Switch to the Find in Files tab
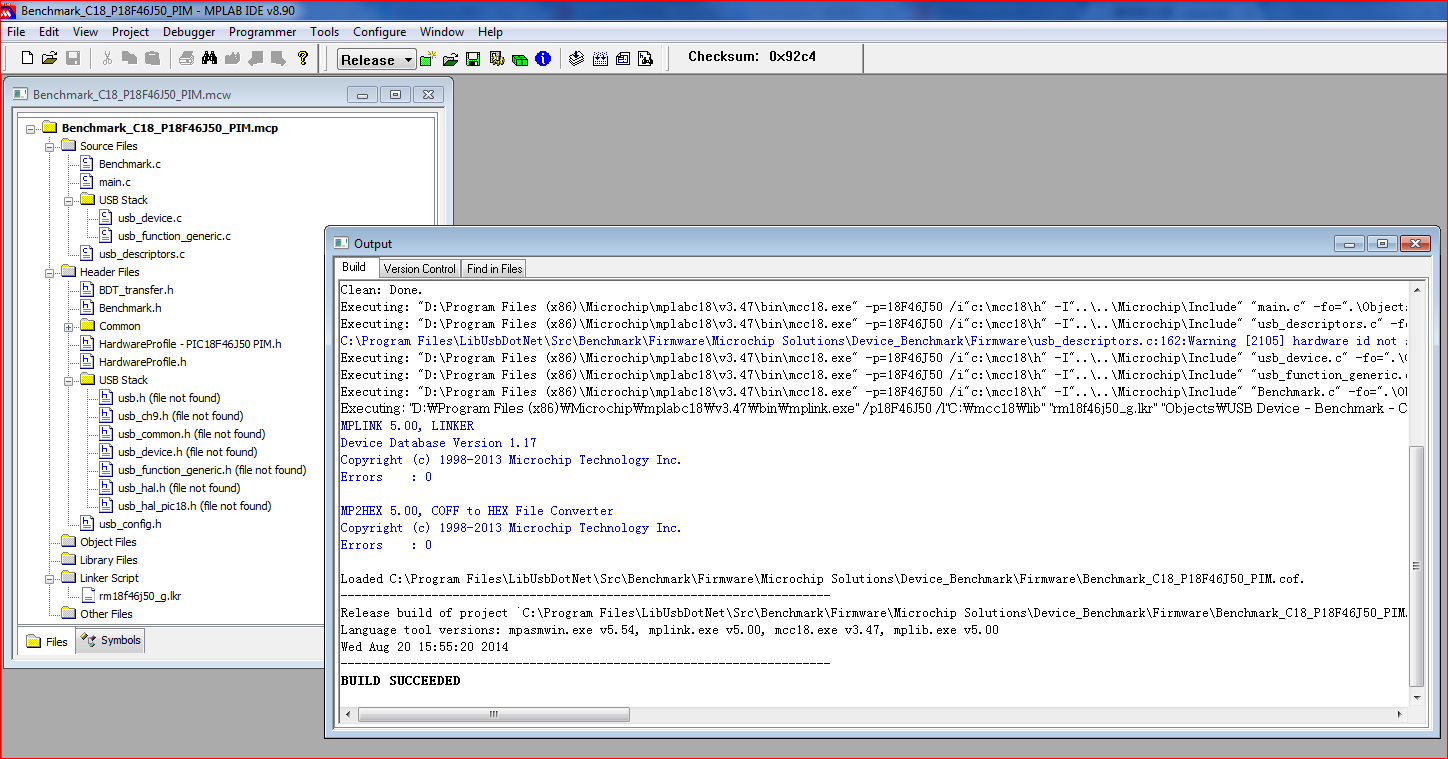 coord(494,269)
